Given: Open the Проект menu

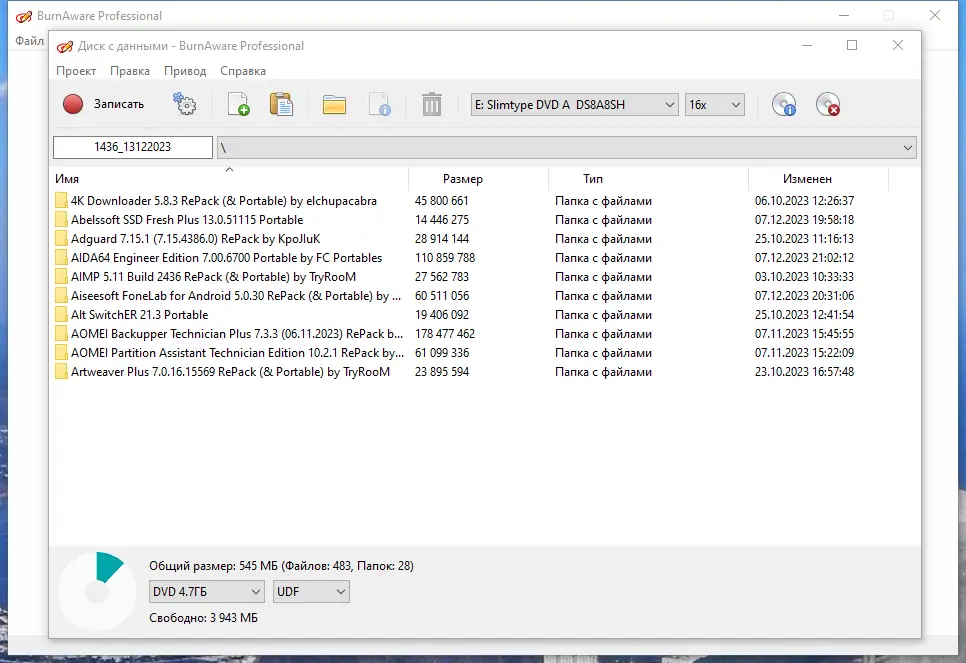Looking at the screenshot, I should pyautogui.click(x=76, y=71).
